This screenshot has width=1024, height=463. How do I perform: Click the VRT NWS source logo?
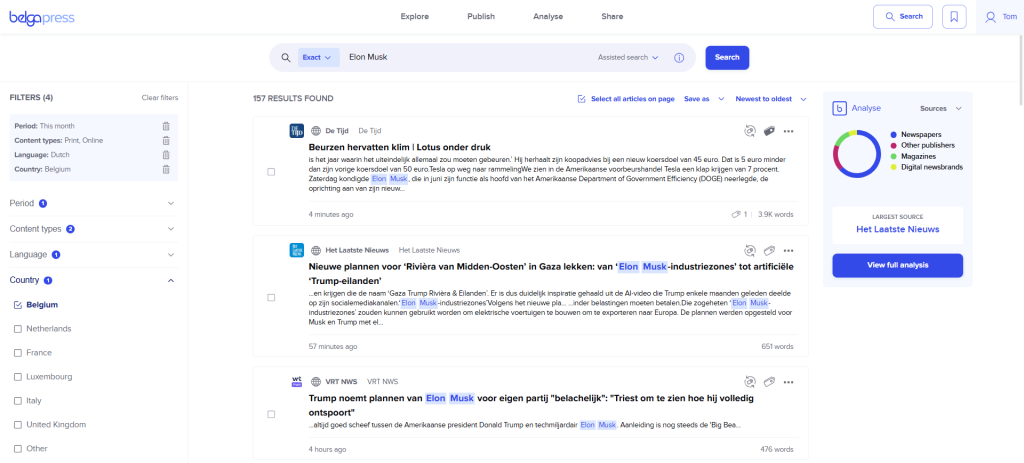pyautogui.click(x=296, y=381)
